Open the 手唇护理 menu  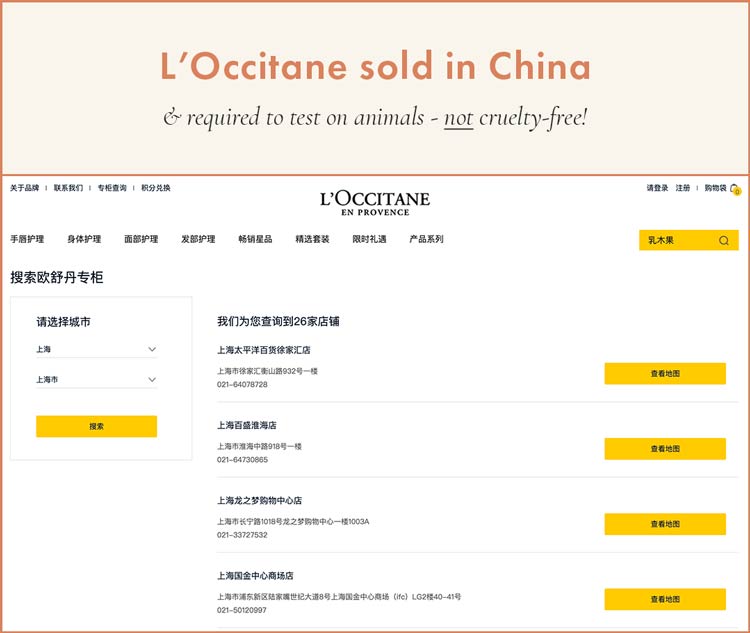(x=27, y=240)
